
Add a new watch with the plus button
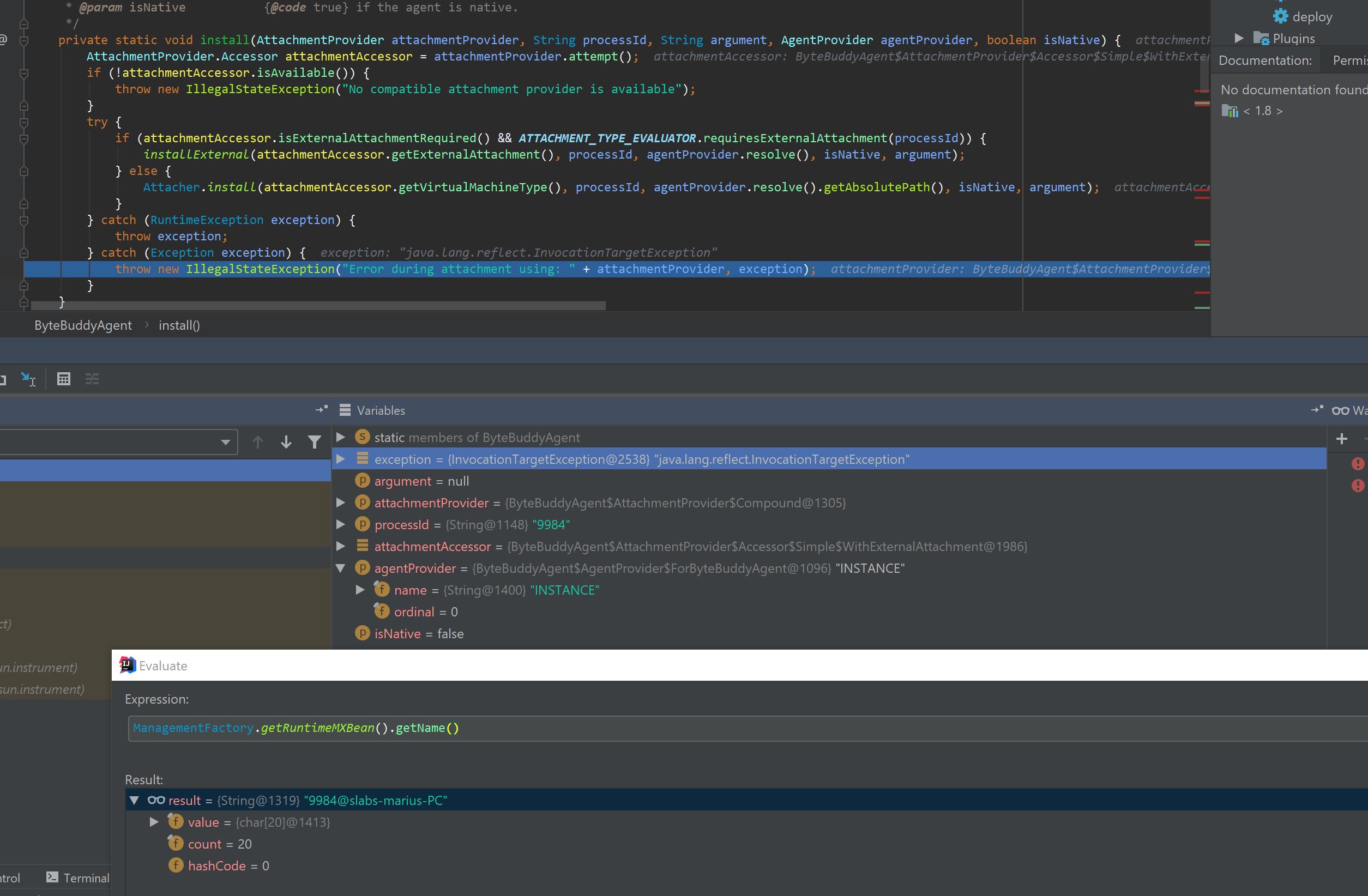[1342, 439]
